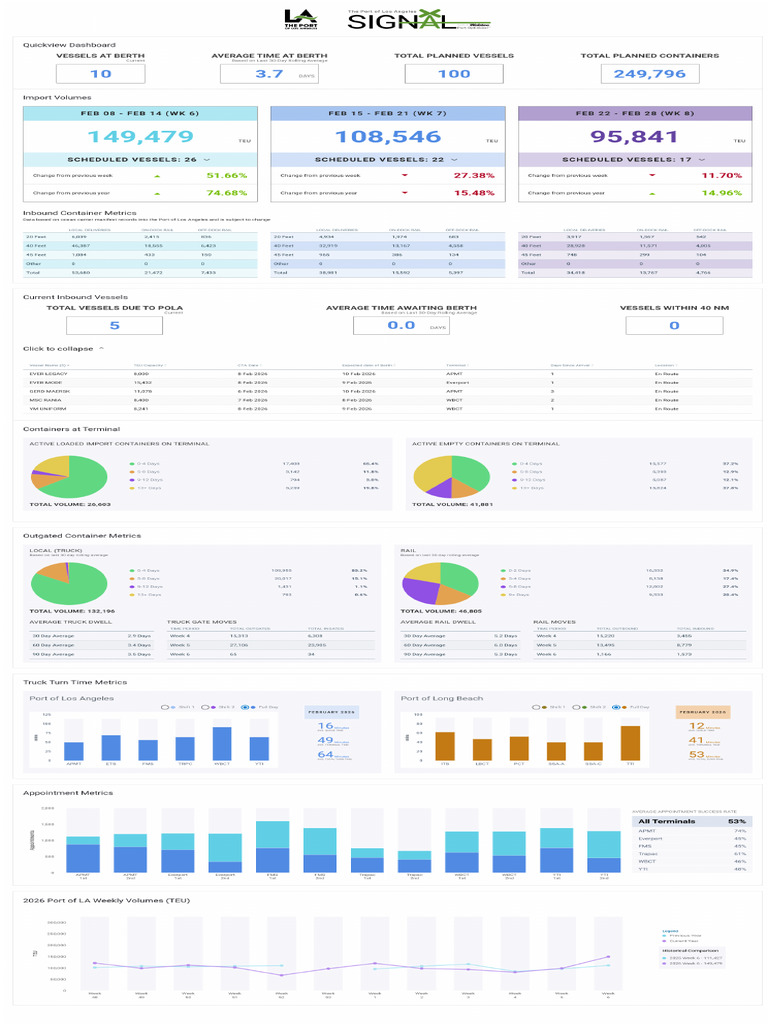
Task: Select the APMT success rate row
Action: click(692, 831)
